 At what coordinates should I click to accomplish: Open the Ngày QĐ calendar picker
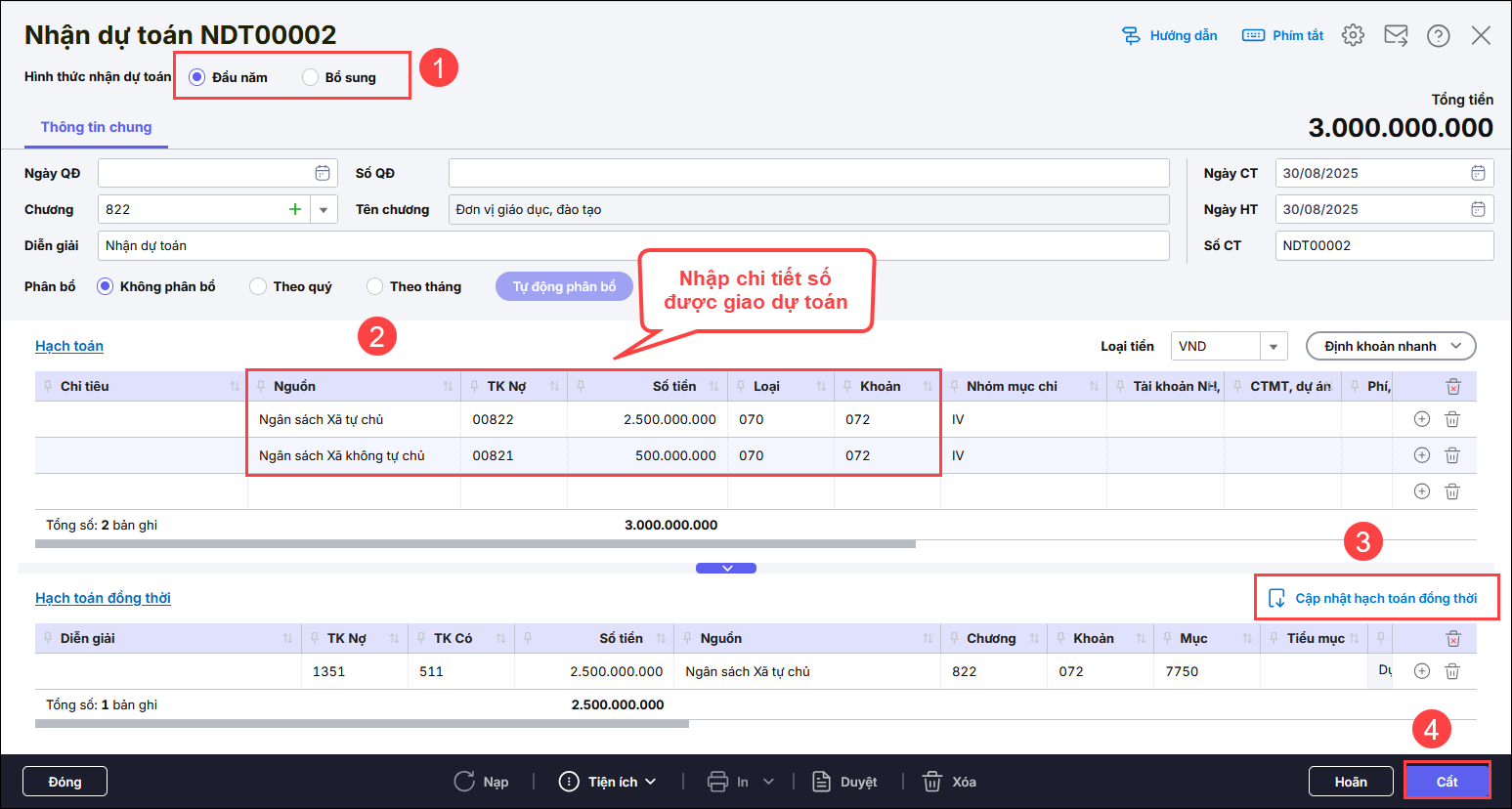pos(322,173)
